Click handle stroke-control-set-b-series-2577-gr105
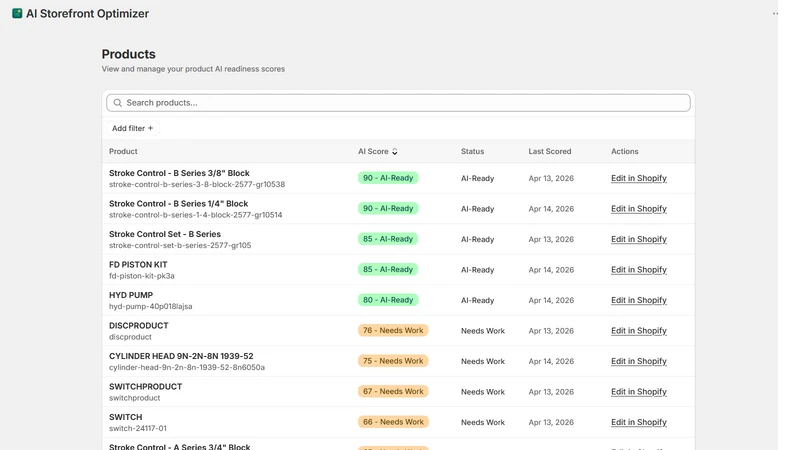Viewport: 800px width, 450px height. [x=180, y=245]
